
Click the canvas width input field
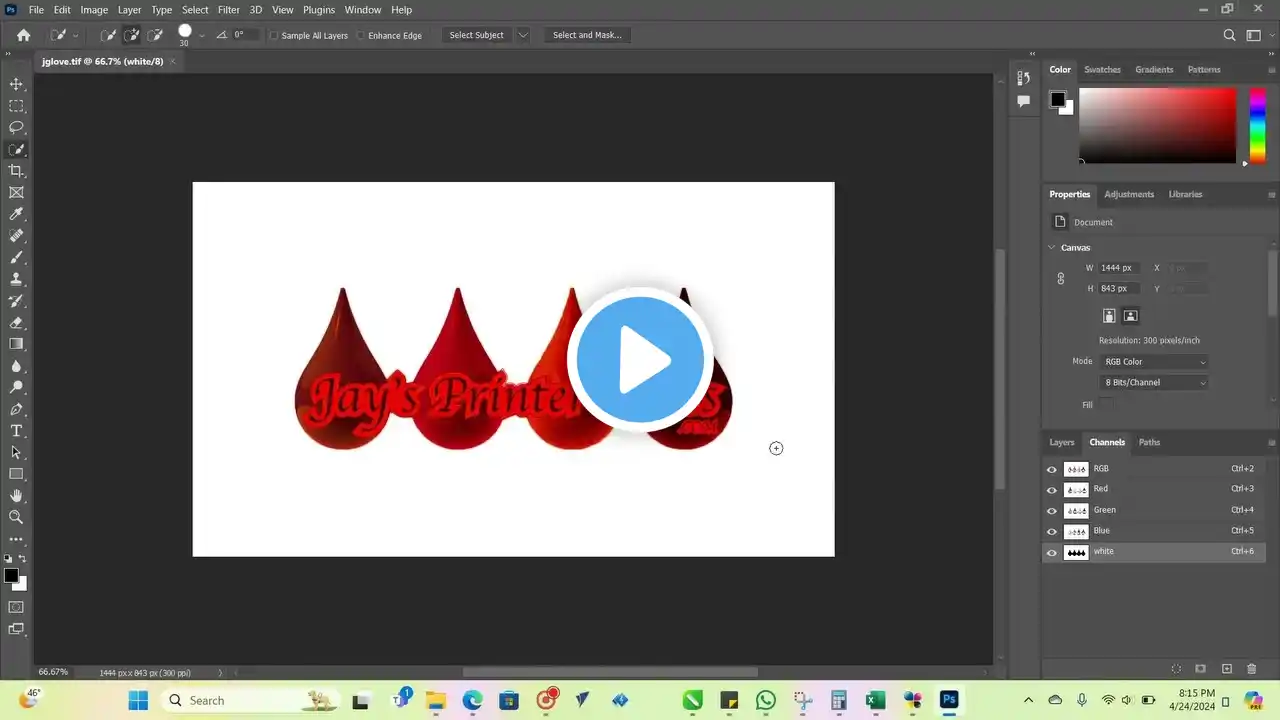[x=1118, y=268]
